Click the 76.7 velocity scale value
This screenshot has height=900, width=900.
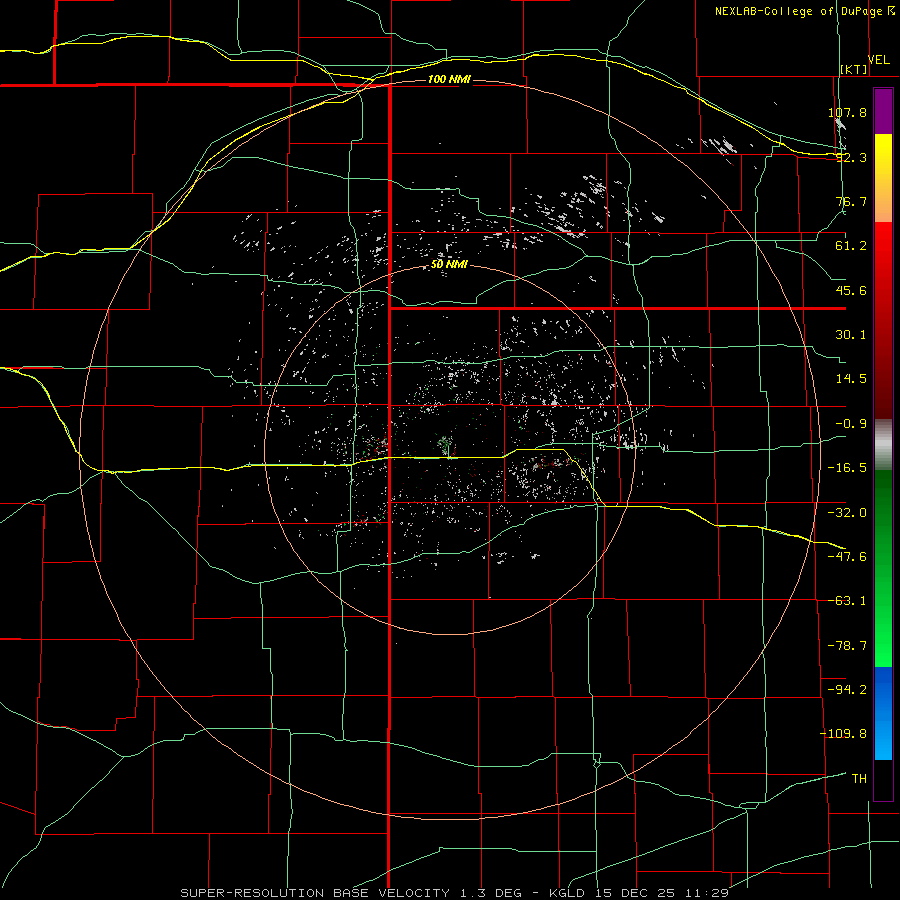click(851, 201)
